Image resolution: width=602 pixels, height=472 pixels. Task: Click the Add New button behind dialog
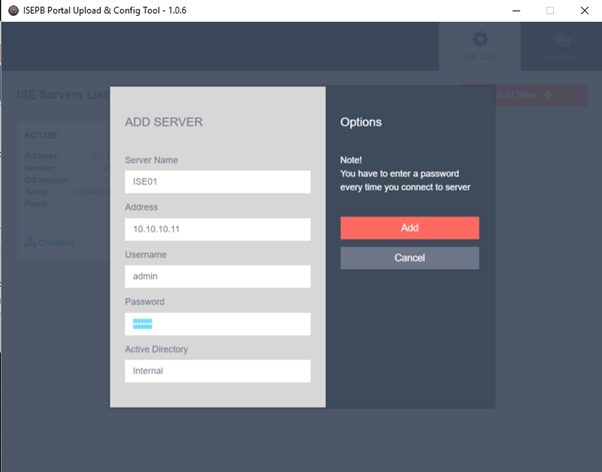pos(541,95)
